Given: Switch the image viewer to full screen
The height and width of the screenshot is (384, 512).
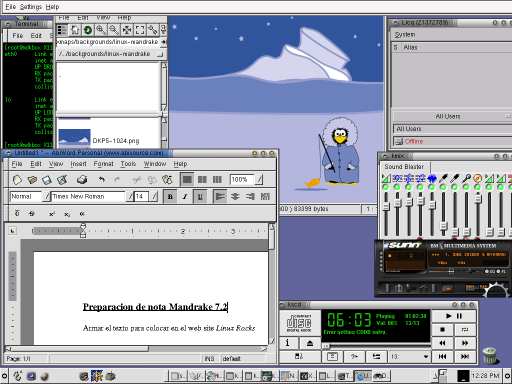Looking at the screenshot, I should tap(140, 30).
